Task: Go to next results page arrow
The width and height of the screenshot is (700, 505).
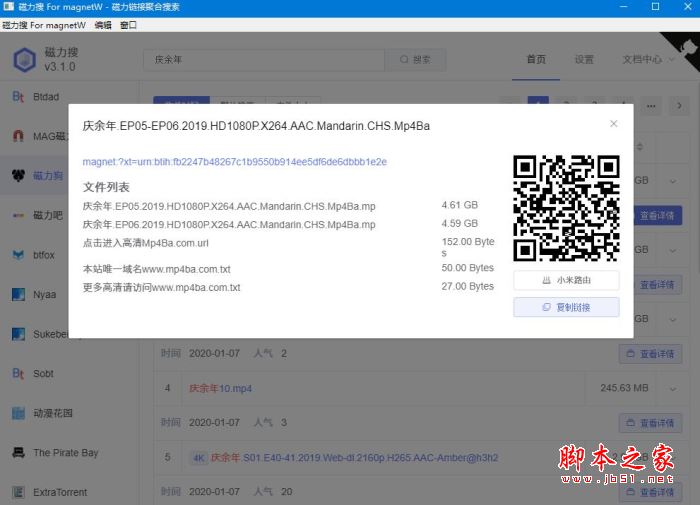Action: pyautogui.click(x=679, y=106)
